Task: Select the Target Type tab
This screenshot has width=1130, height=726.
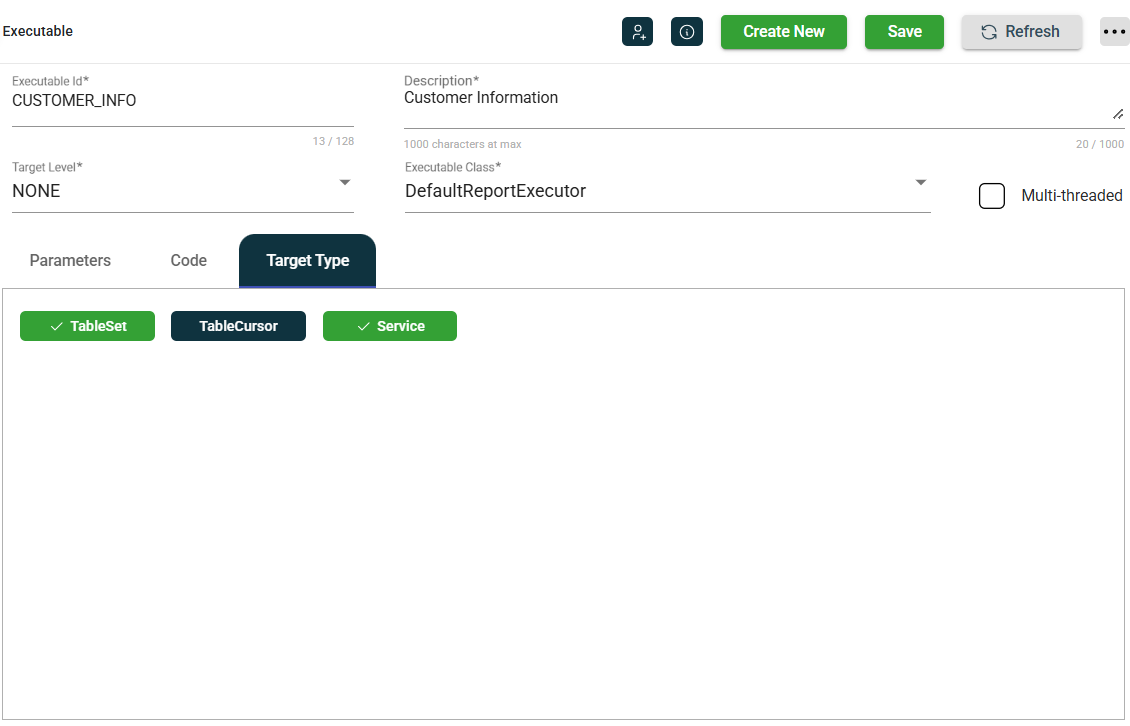Action: click(x=307, y=261)
